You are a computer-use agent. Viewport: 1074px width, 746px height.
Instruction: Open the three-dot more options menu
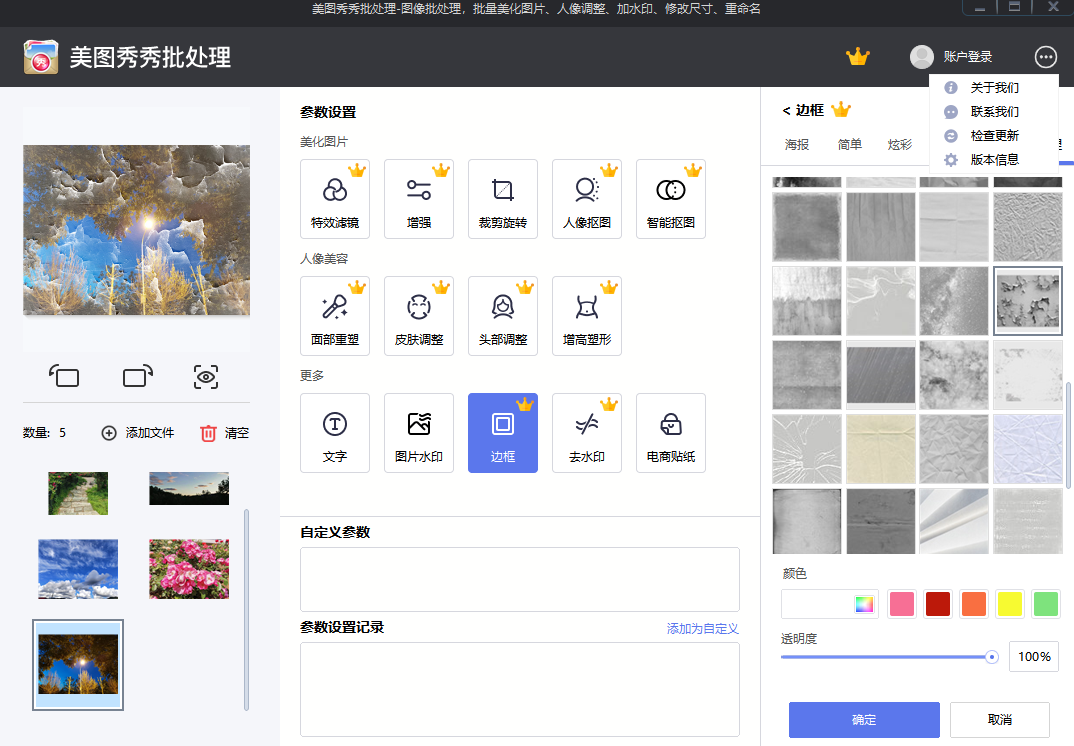point(1045,57)
